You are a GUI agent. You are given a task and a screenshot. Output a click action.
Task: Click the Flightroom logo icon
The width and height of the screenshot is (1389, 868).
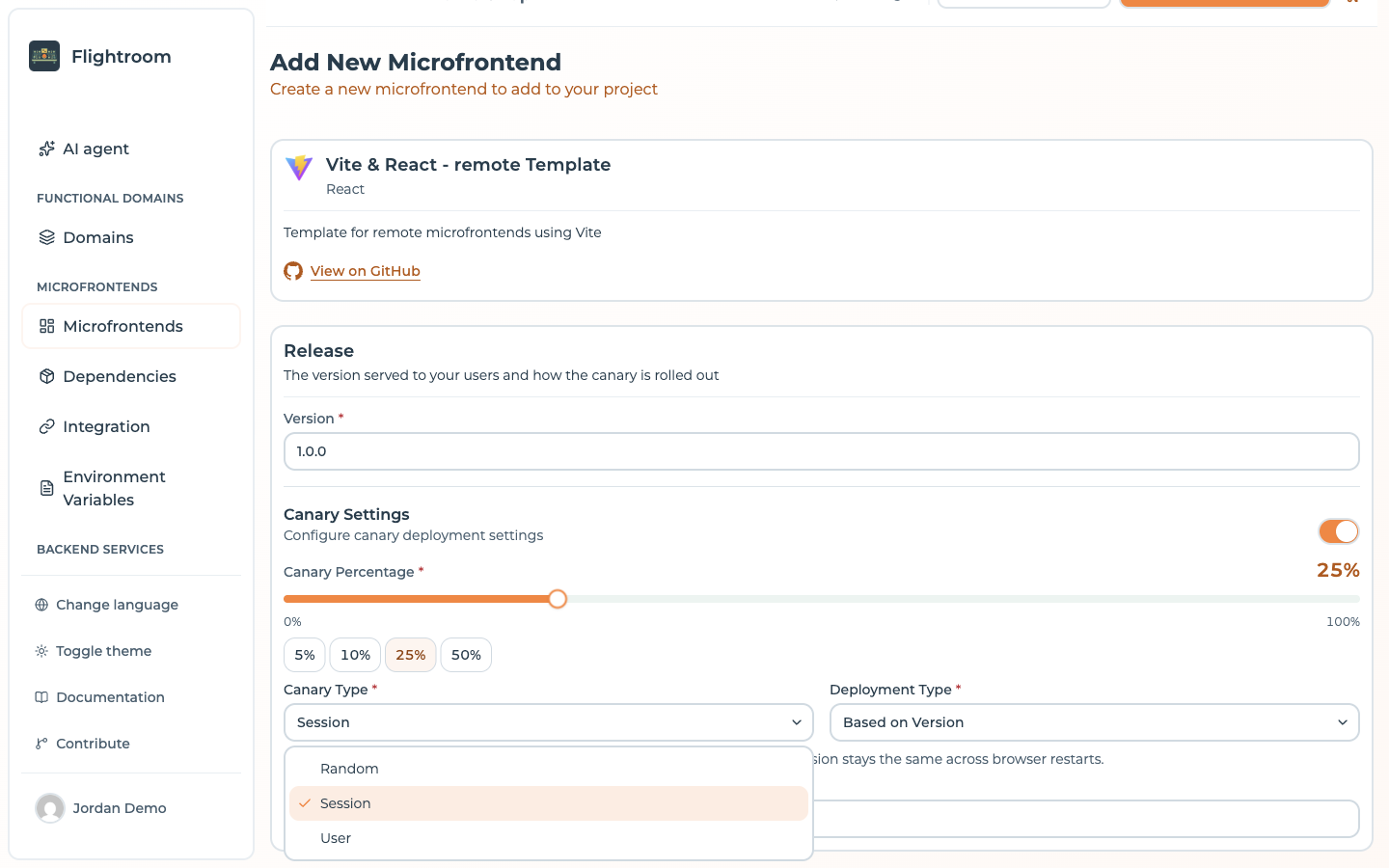[44, 56]
